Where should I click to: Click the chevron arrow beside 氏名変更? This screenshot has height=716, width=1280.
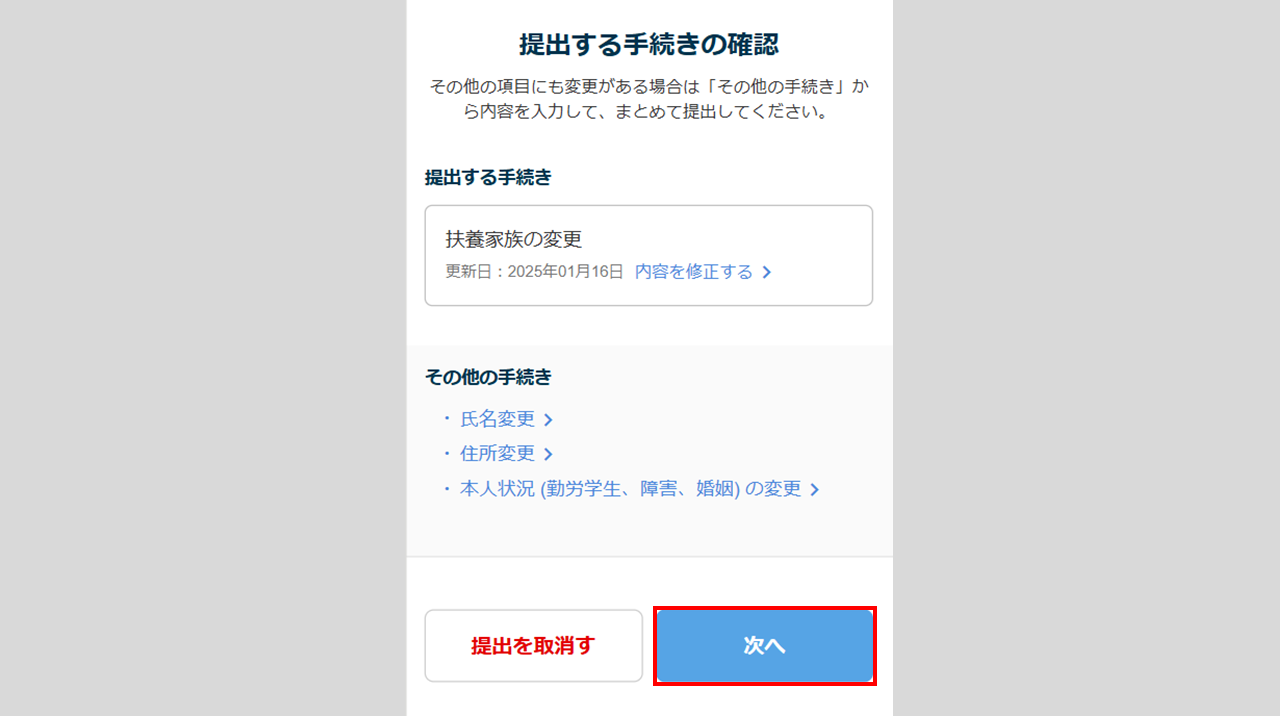tap(548, 420)
